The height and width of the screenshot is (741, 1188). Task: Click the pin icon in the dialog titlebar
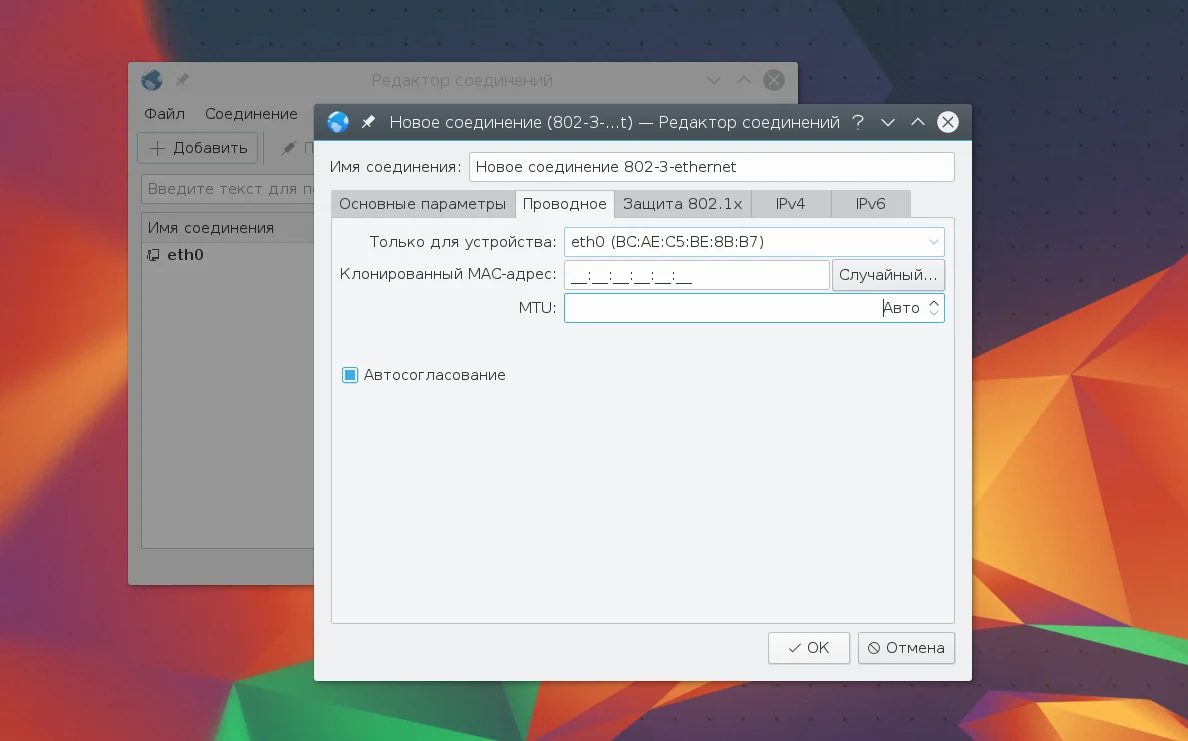pos(368,122)
